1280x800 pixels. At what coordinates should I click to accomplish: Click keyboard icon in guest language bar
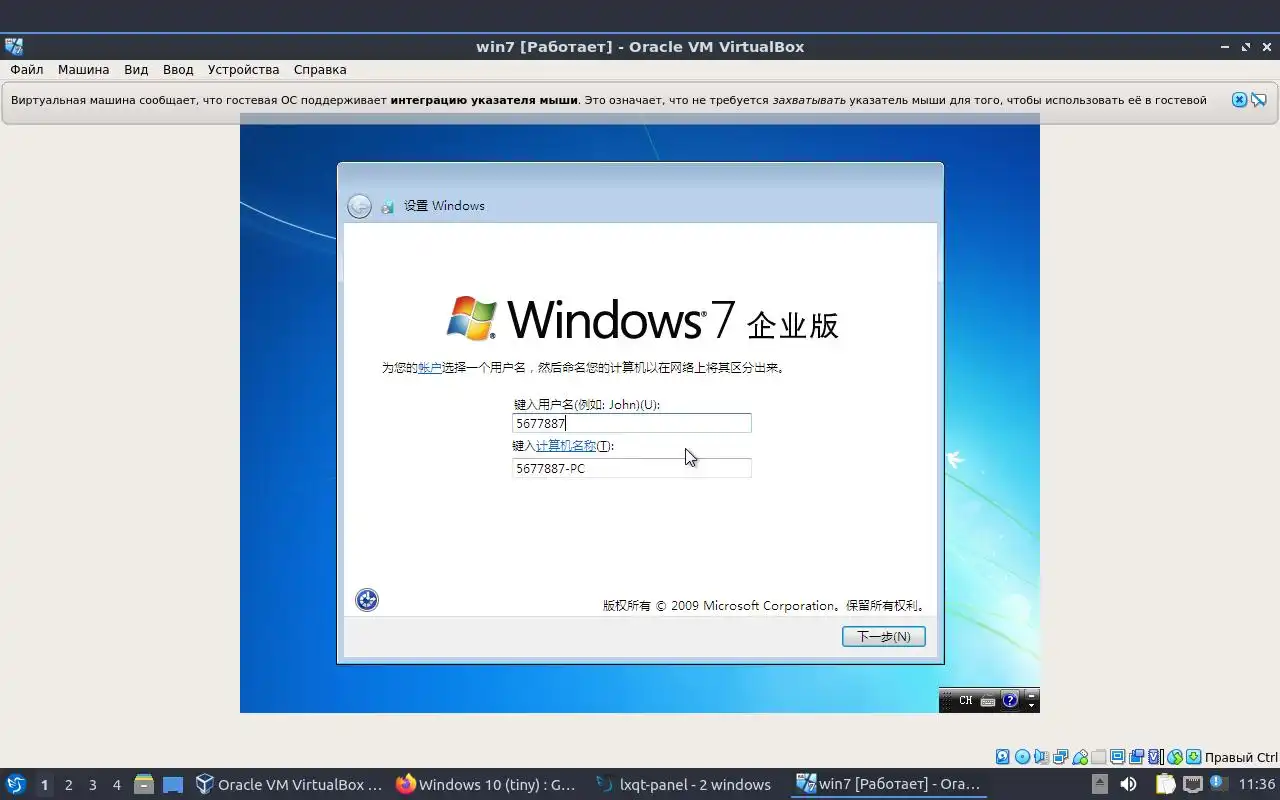988,700
